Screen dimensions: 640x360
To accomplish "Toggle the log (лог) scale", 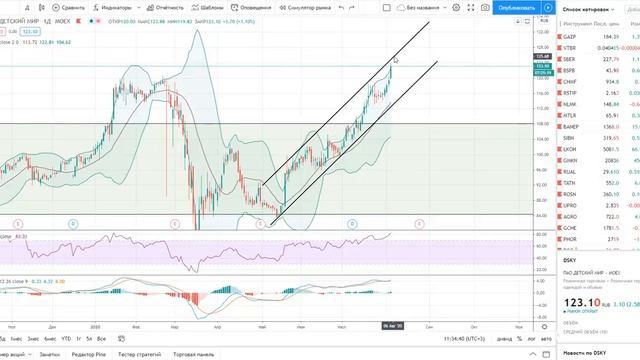I will [x=531, y=339].
